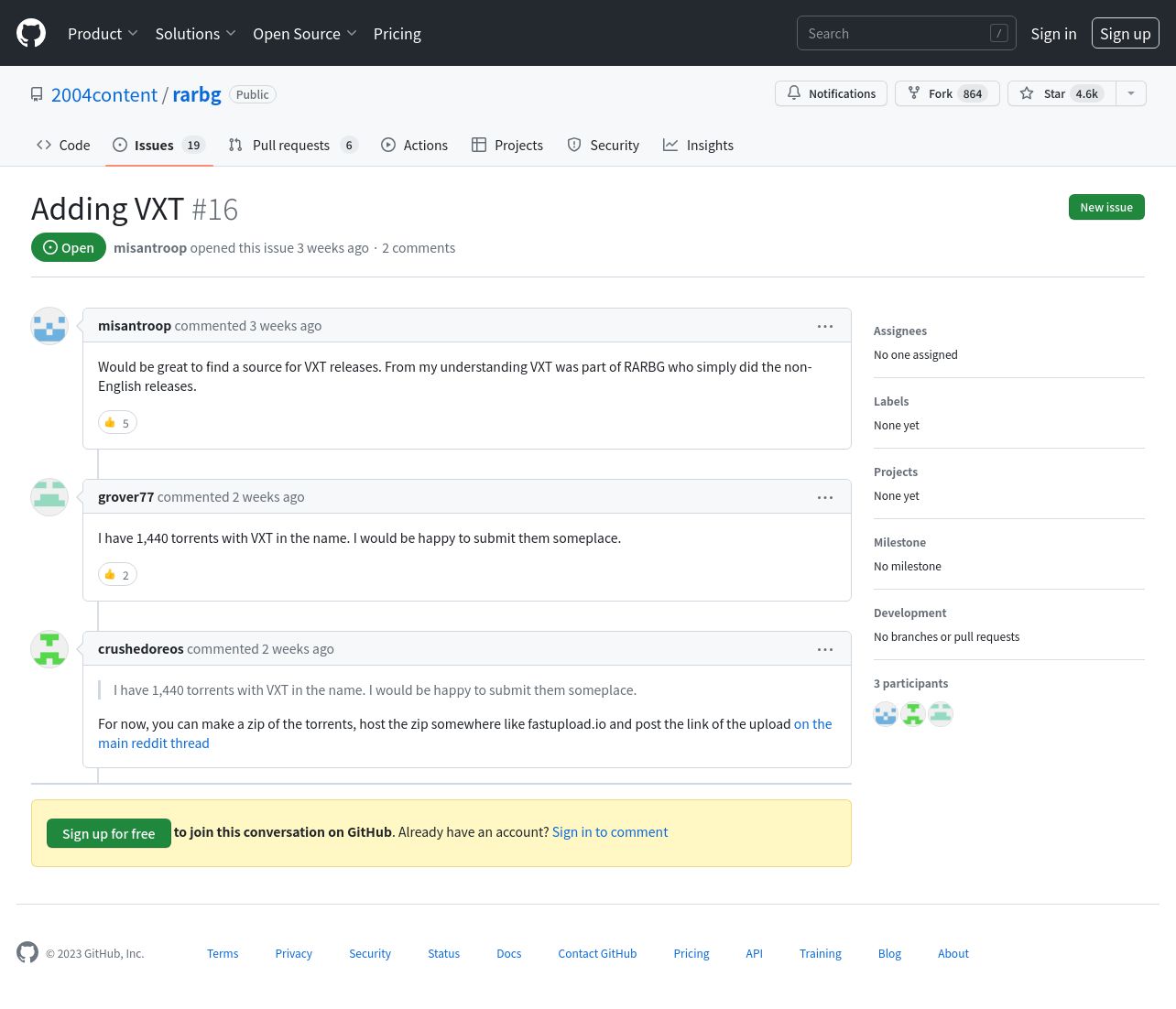1176x1009 pixels.
Task: Open options menu on crushedoreos's comment
Action: (825, 649)
